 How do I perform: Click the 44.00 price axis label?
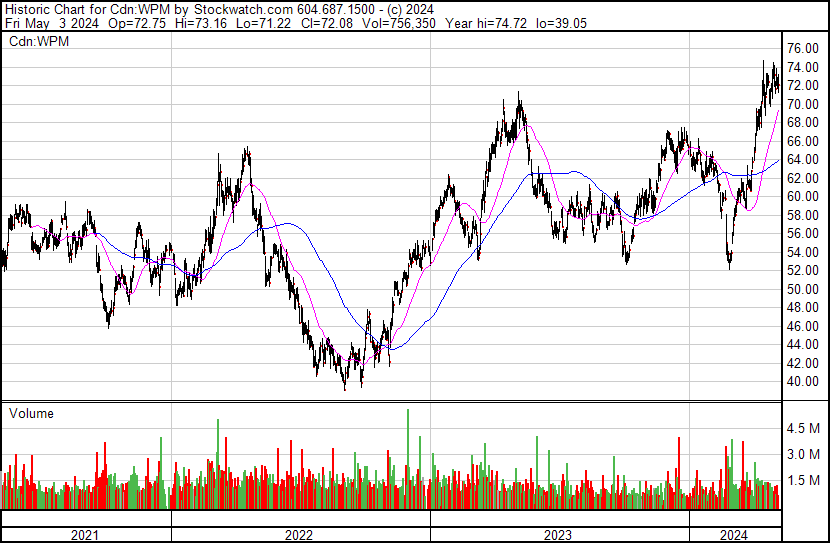[x=803, y=345]
